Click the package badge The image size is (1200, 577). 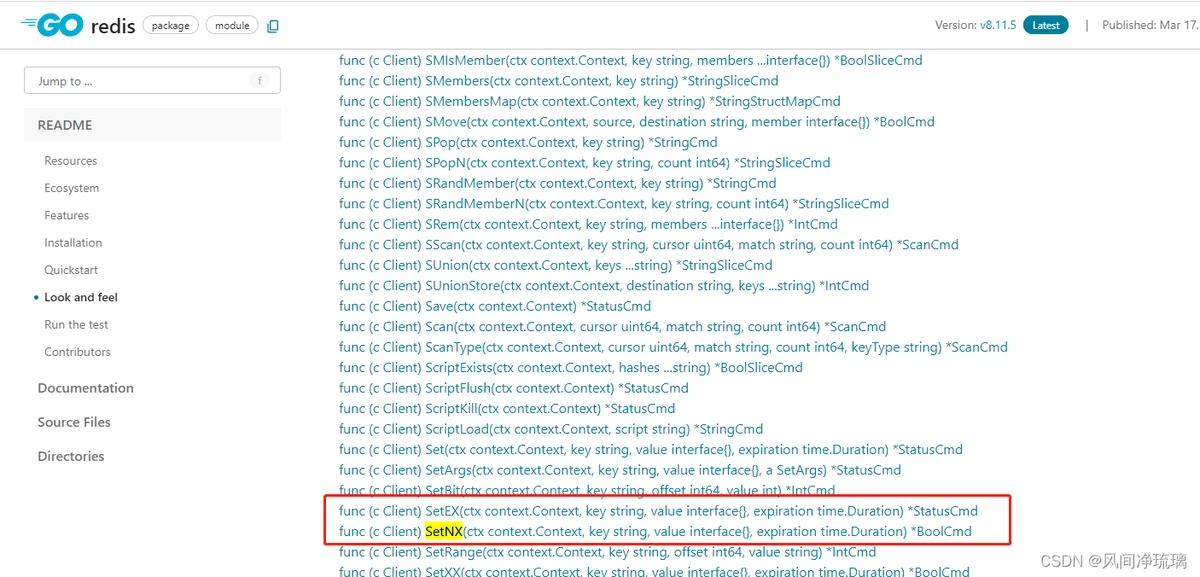tap(170, 25)
